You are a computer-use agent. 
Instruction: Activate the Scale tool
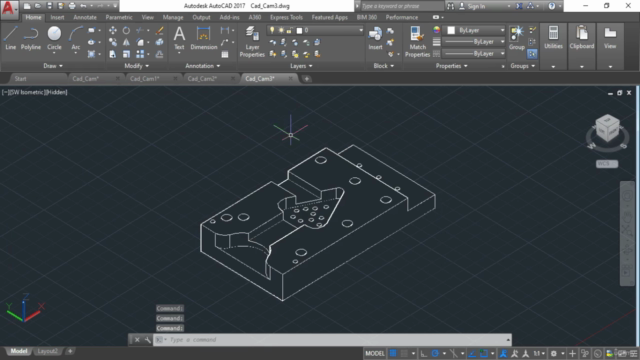coord(127,54)
